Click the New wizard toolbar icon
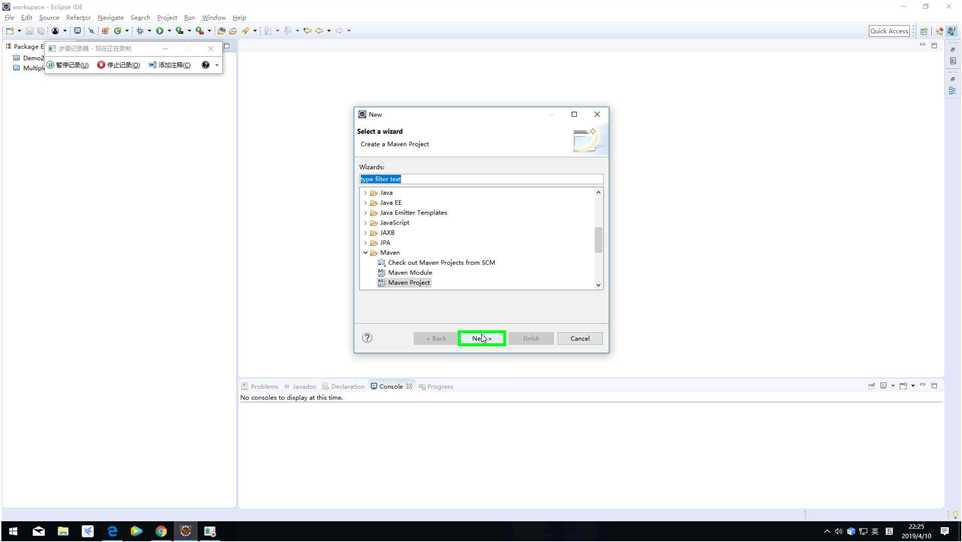 9,31
